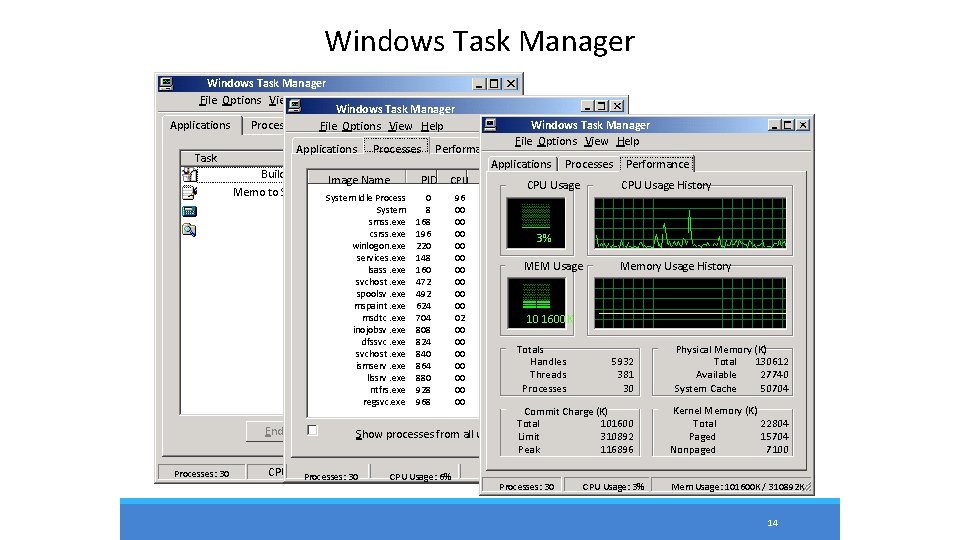Image resolution: width=960 pixels, height=540 pixels.
Task: Close the middle Task Manager window
Action: click(x=618, y=107)
